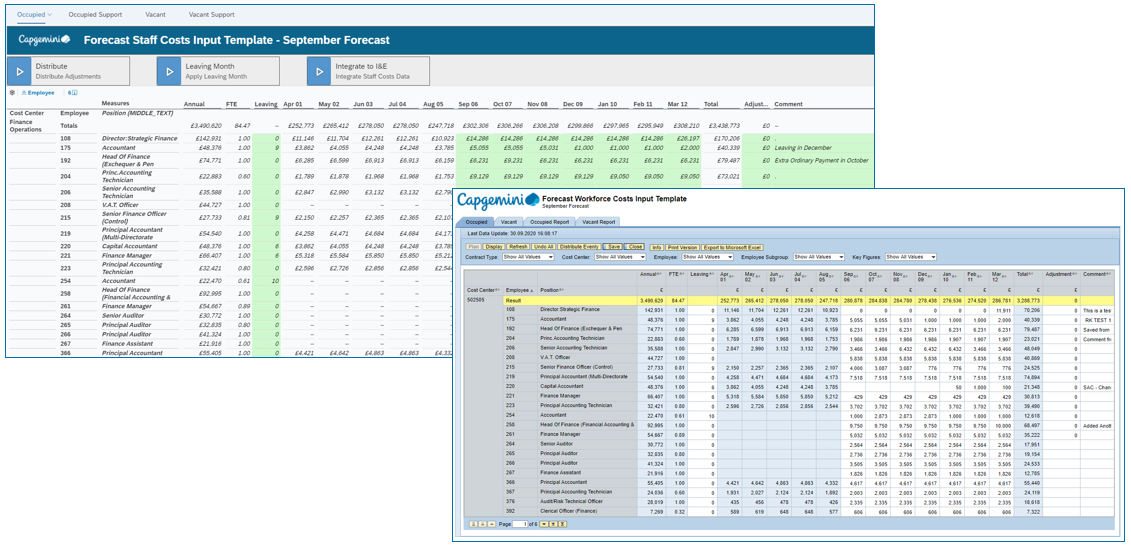This screenshot has width=1131, height=546.
Task: Click the Distribute play icon
Action: pos(20,70)
